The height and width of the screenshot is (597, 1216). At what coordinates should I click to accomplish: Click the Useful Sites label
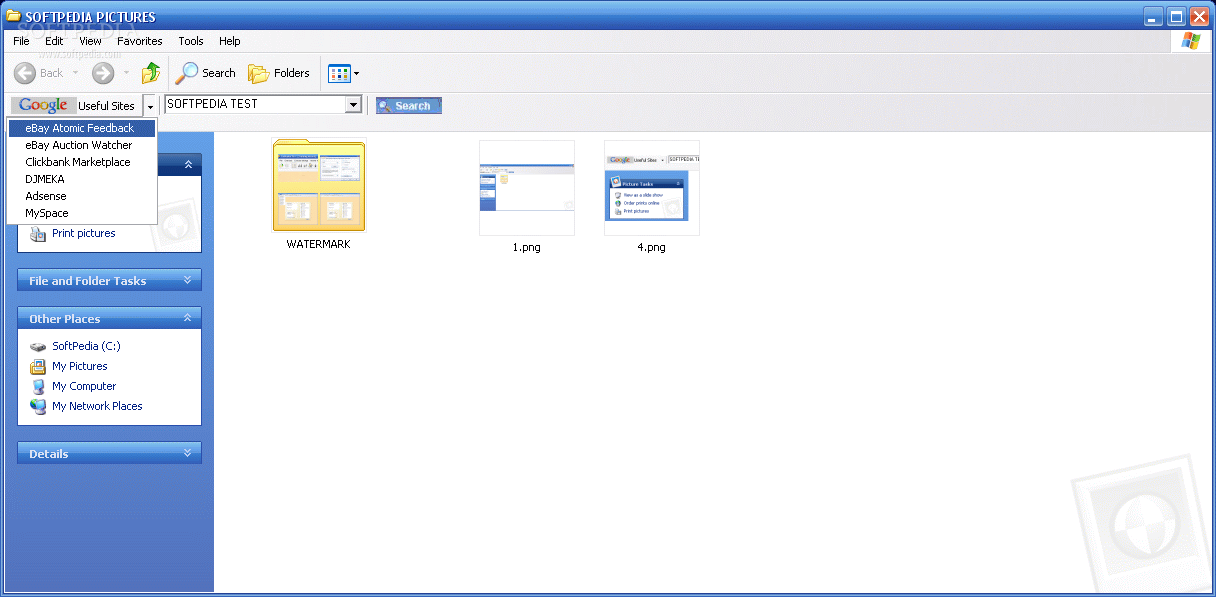pos(106,106)
